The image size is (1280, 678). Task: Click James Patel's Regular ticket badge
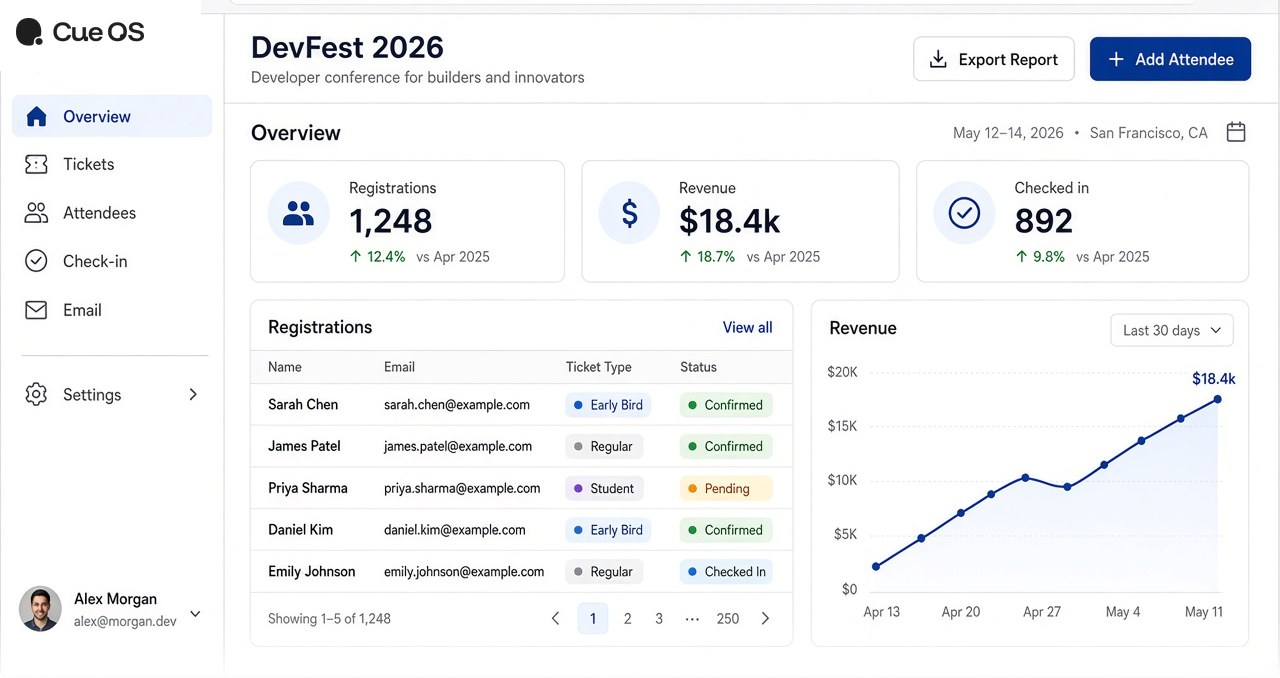pyautogui.click(x=604, y=446)
